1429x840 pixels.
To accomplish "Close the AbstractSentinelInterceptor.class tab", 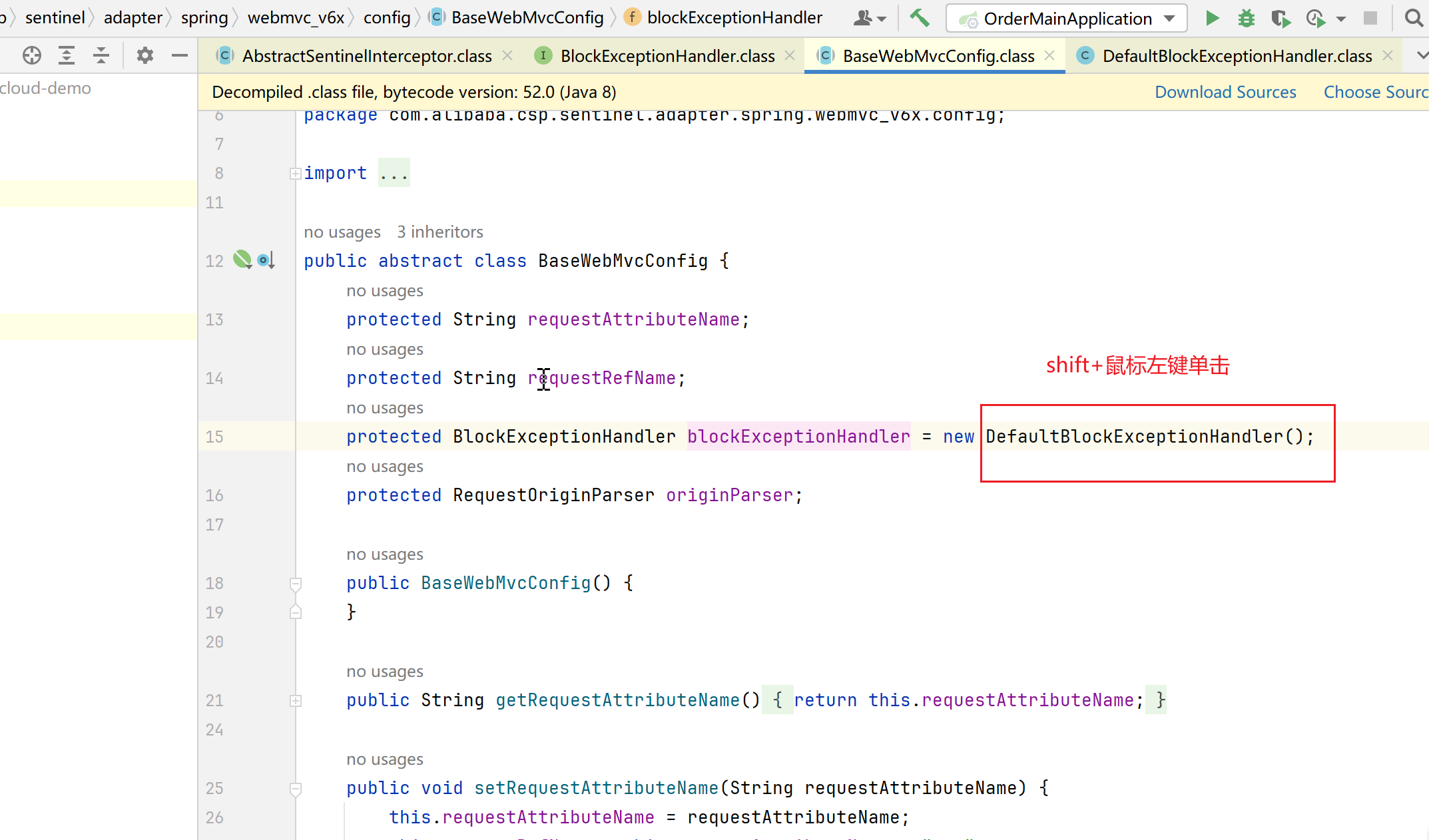I will coord(507,56).
